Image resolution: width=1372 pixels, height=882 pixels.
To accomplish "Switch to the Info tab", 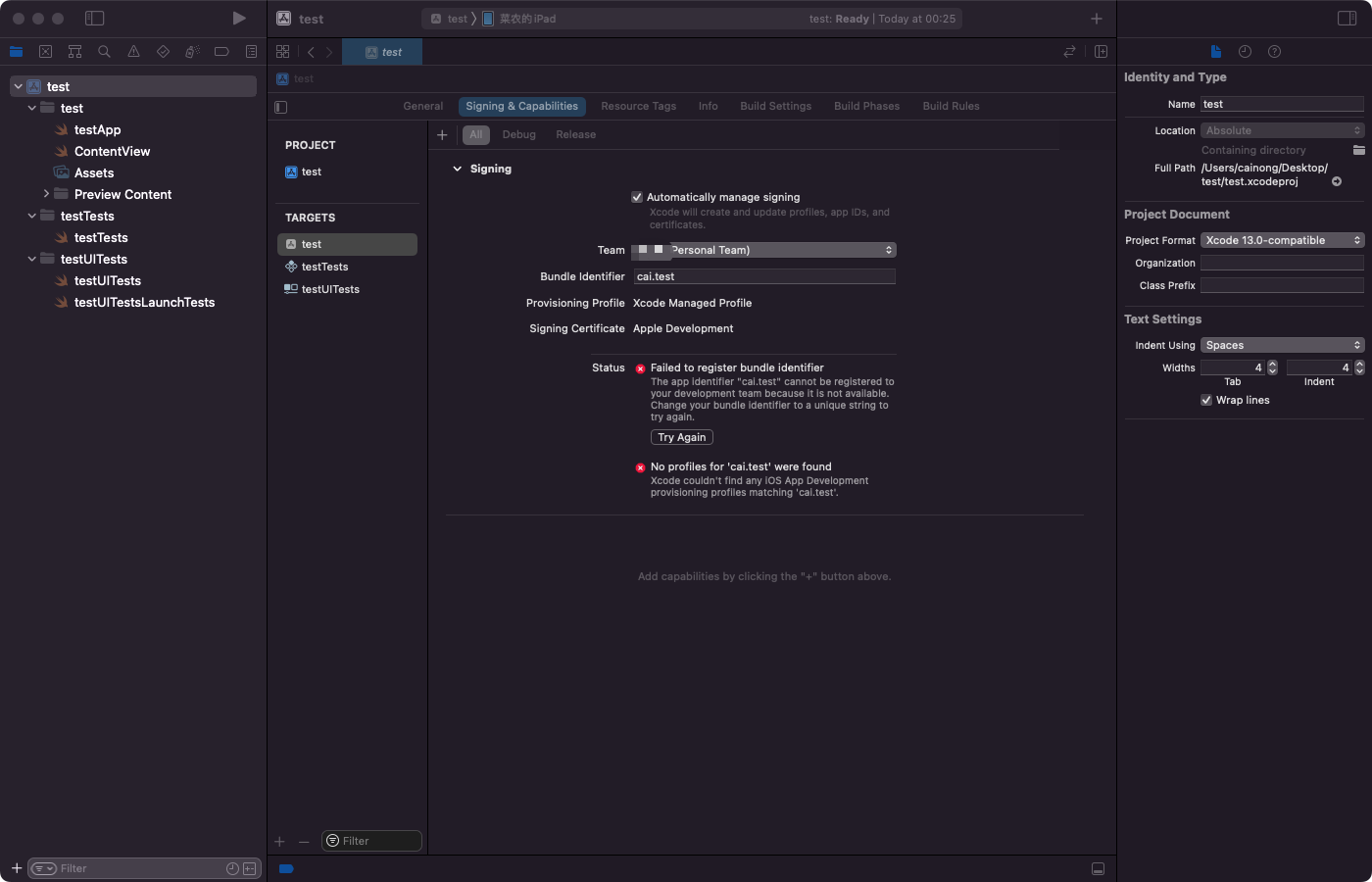I will click(x=708, y=106).
